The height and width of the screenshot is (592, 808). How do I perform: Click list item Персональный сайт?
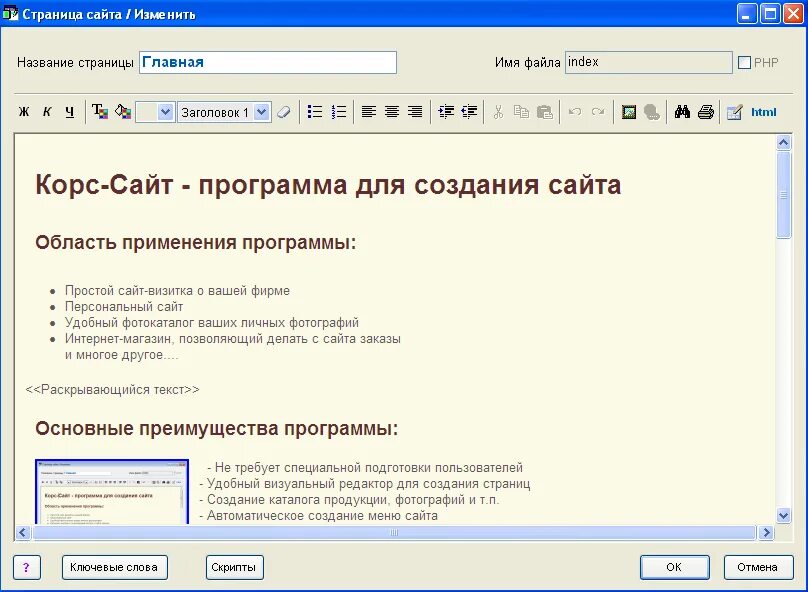point(124,307)
